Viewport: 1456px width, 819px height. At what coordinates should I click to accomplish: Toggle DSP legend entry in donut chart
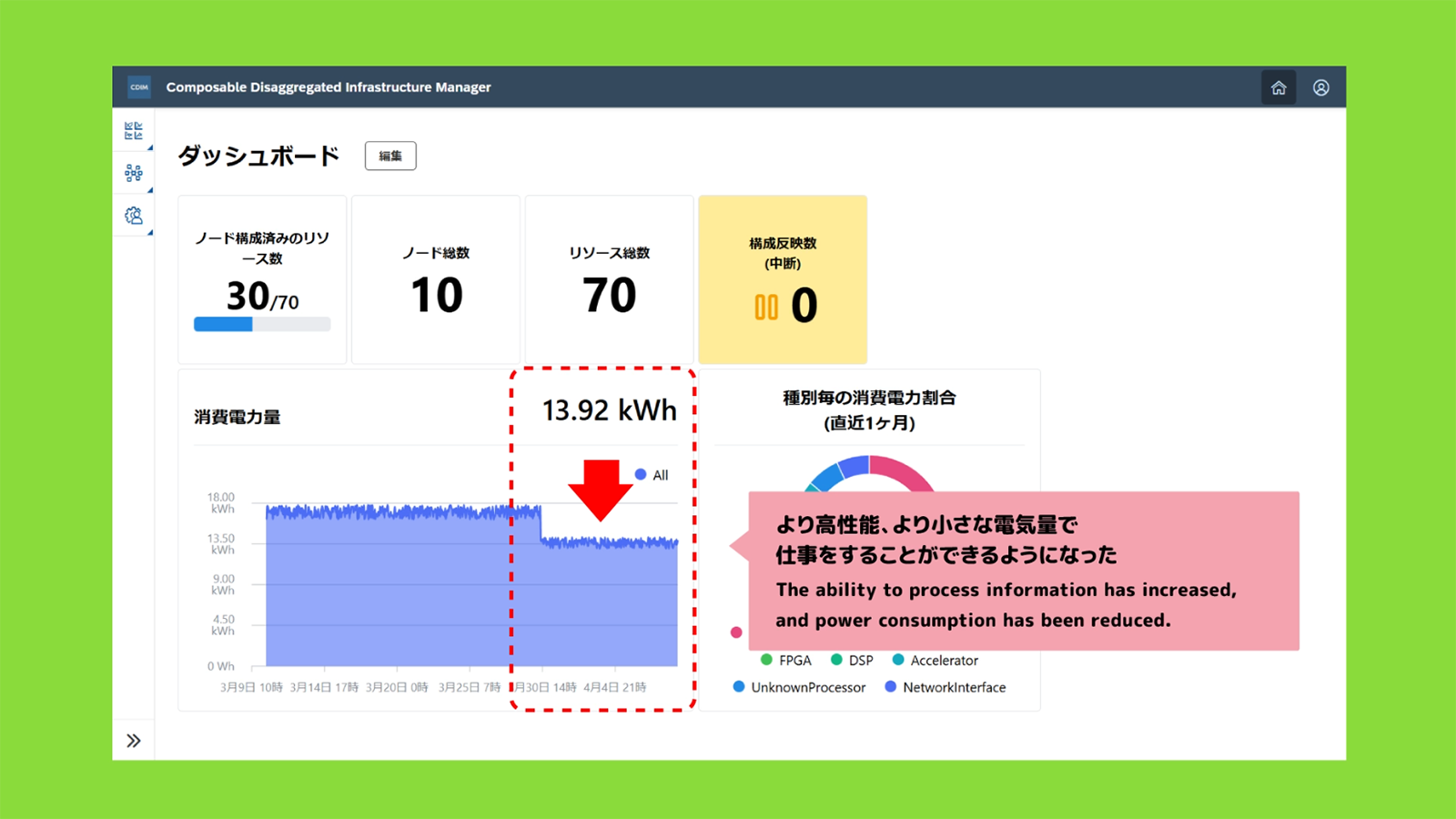point(852,661)
